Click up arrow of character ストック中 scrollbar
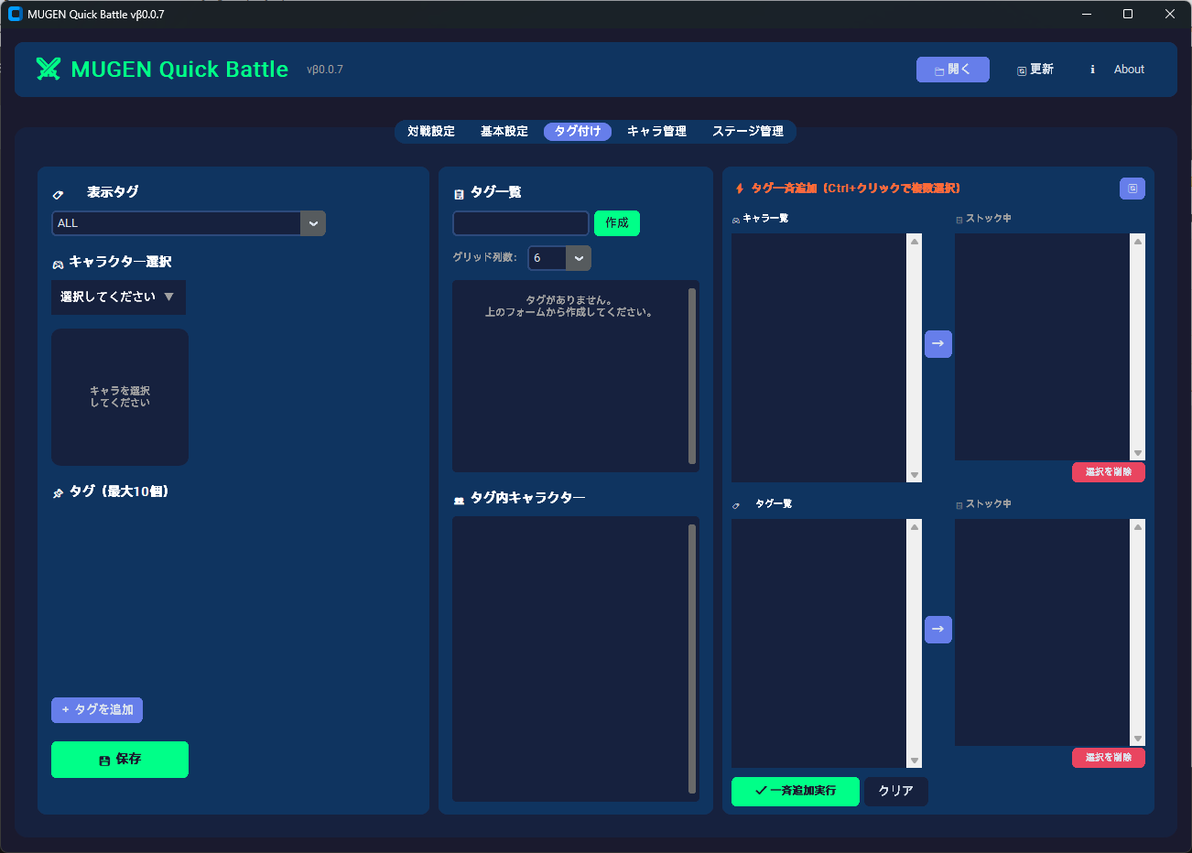 tap(1138, 242)
